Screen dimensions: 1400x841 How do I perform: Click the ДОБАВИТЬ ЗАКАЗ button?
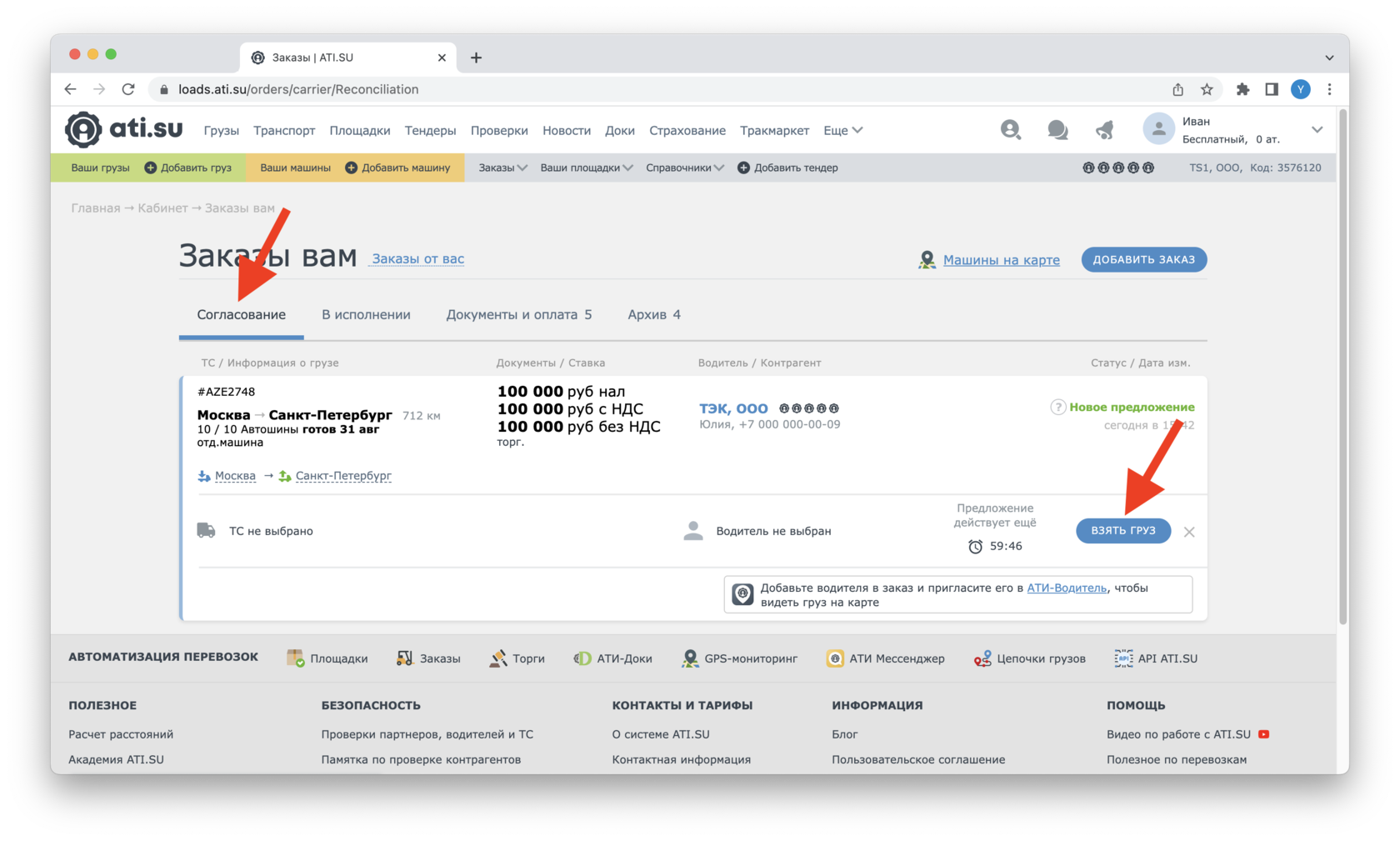click(x=1143, y=259)
